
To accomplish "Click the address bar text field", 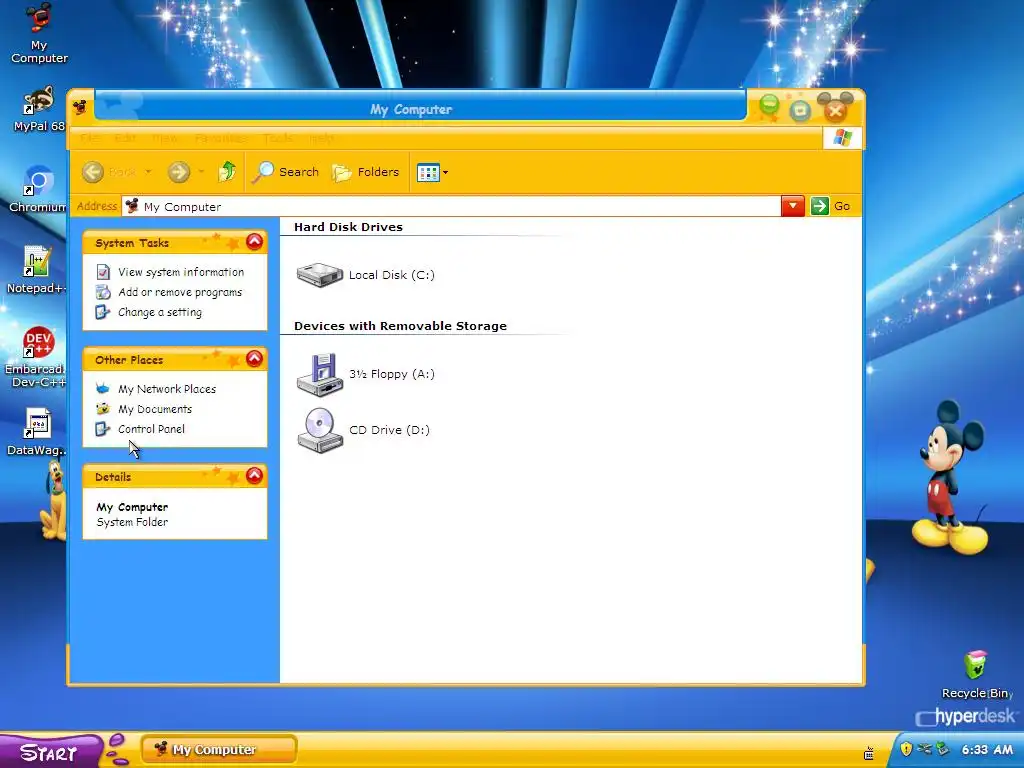I will 451,206.
